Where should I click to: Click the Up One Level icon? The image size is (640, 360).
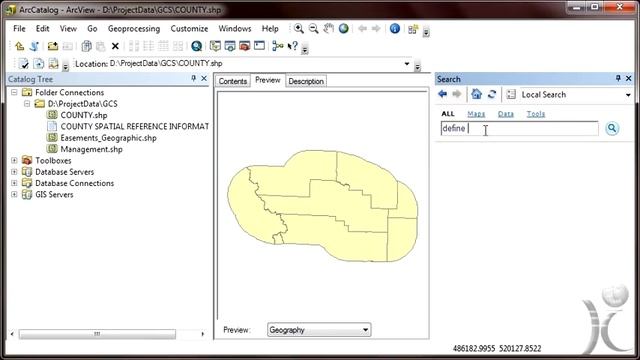[x=19, y=46]
